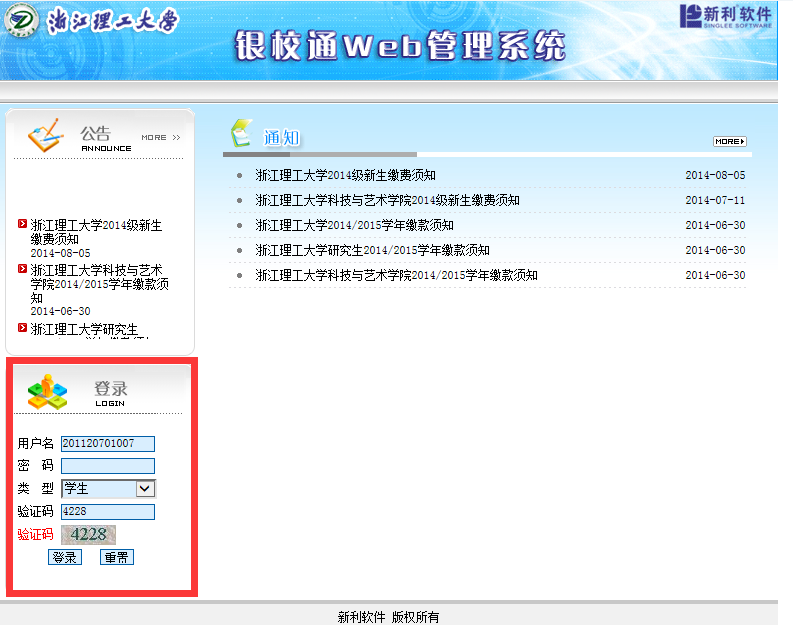Open notice 科技与艺术学院2014级新生缴费须知 in main list
The image size is (793, 629).
[x=387, y=200]
